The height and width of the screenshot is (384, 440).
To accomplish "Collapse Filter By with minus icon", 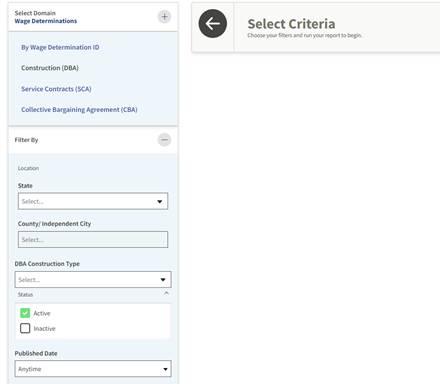I will (164, 140).
